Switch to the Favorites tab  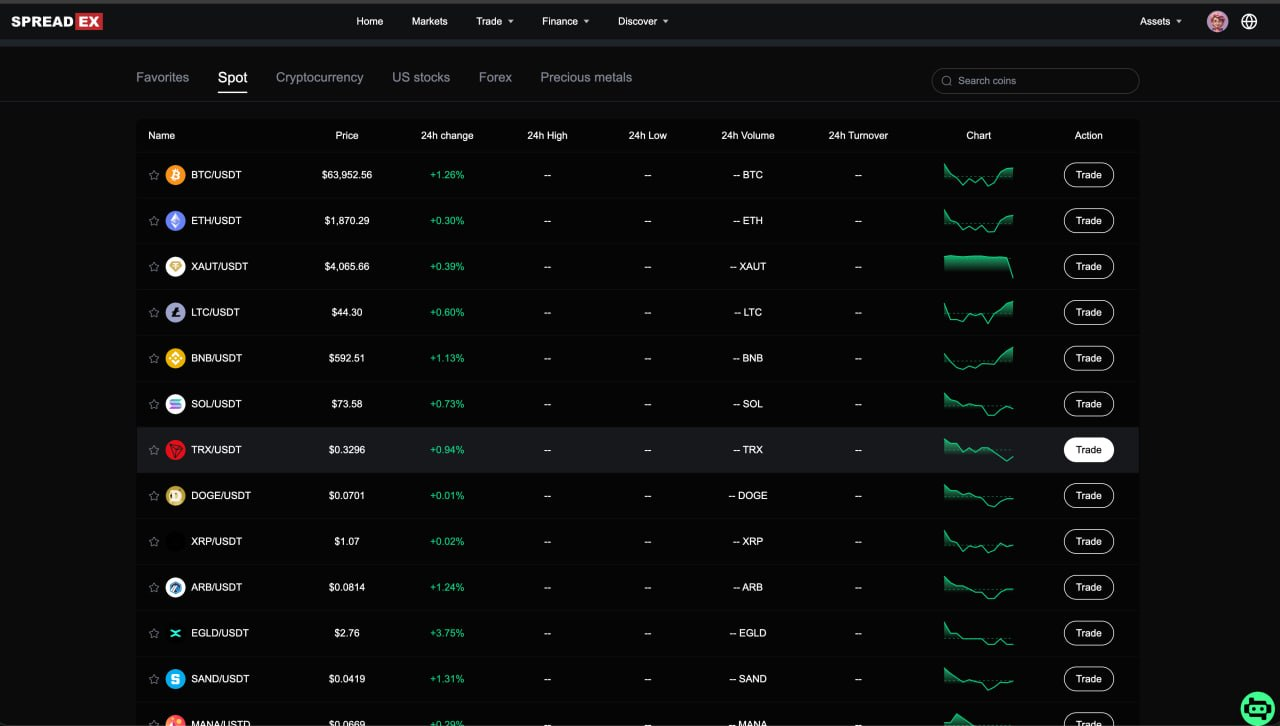tap(162, 77)
